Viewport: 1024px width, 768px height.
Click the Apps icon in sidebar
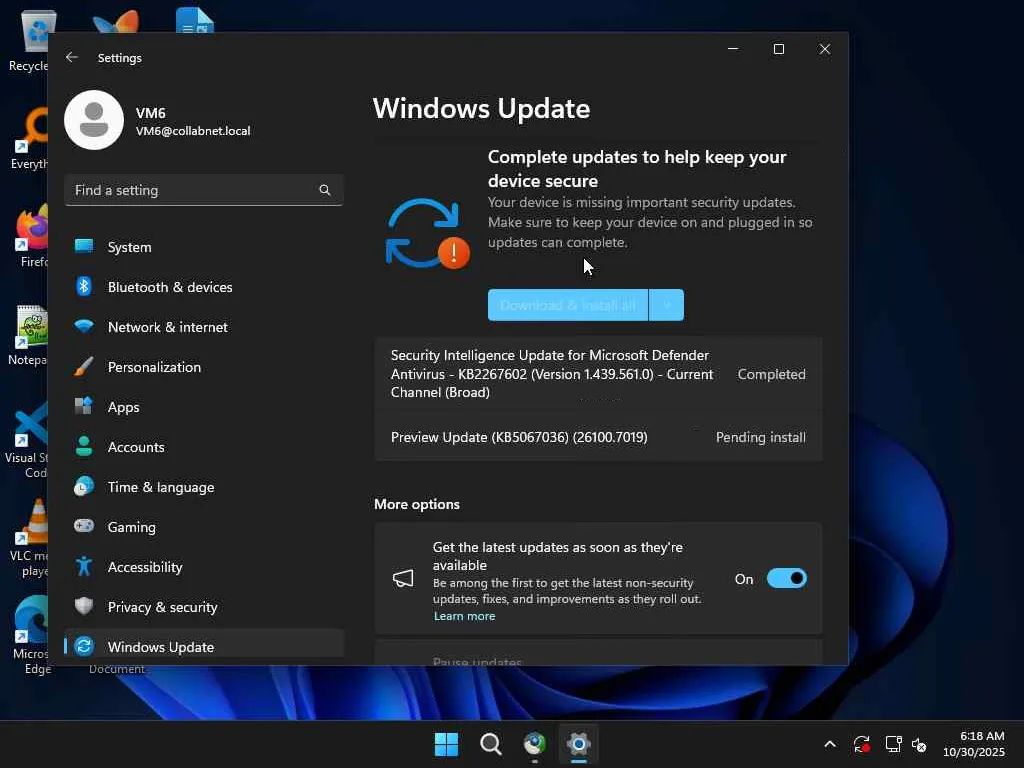click(84, 406)
